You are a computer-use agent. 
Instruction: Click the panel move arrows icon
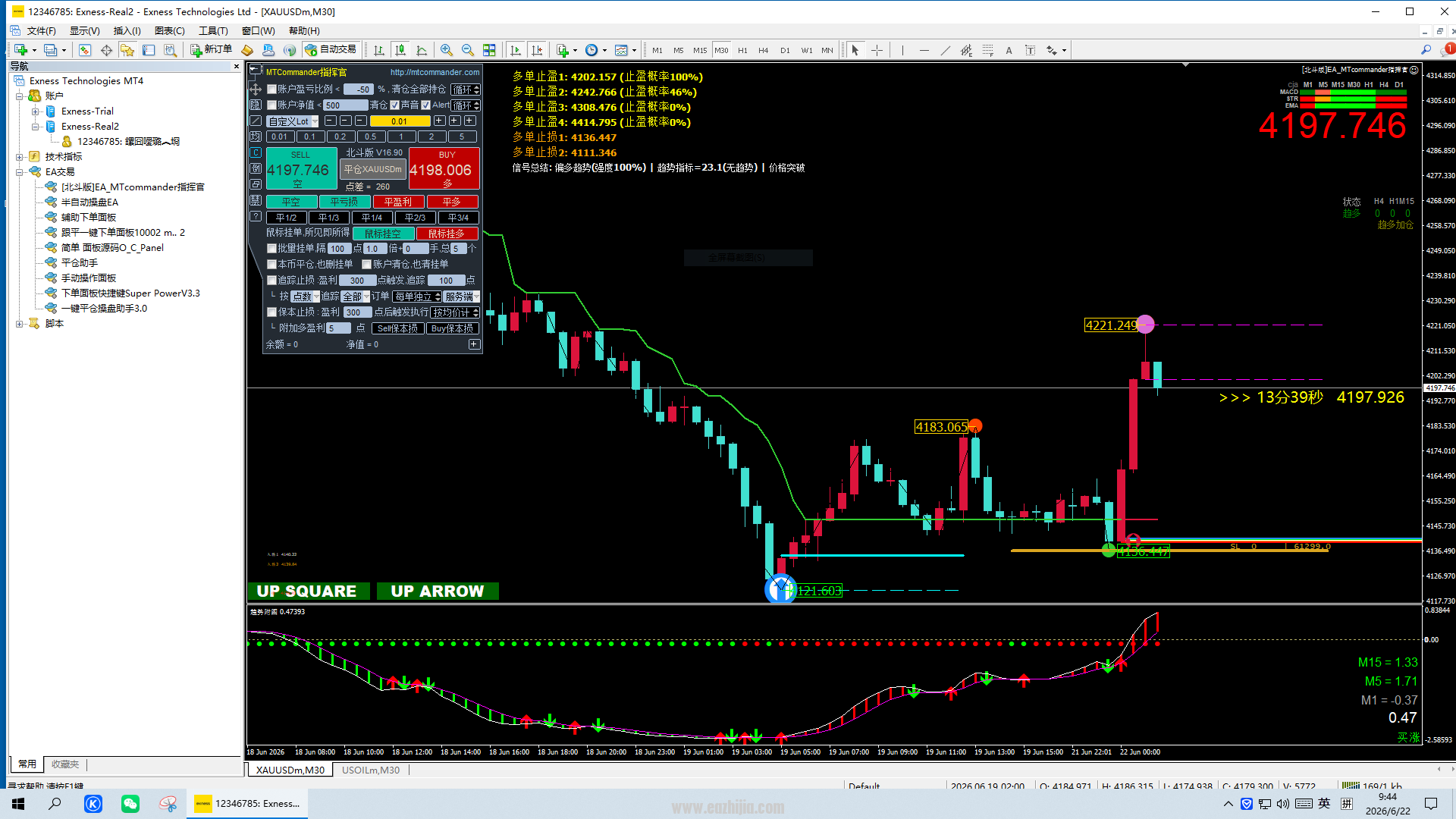[x=256, y=89]
